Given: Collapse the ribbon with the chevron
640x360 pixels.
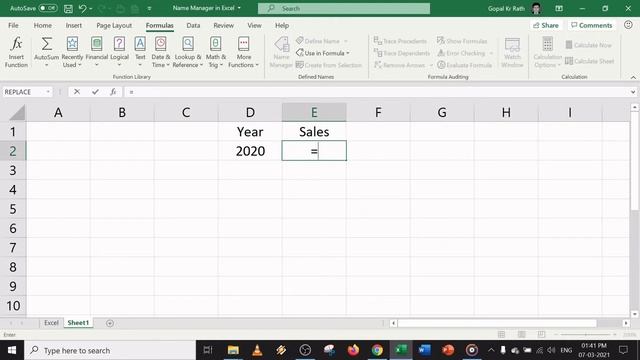Looking at the screenshot, I should 633,77.
